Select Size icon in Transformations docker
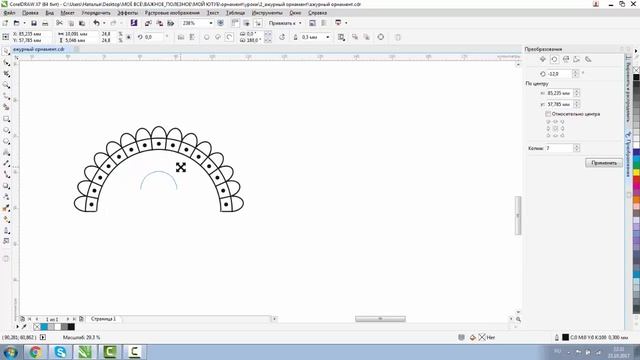This screenshot has width=640, height=360. tap(577, 60)
